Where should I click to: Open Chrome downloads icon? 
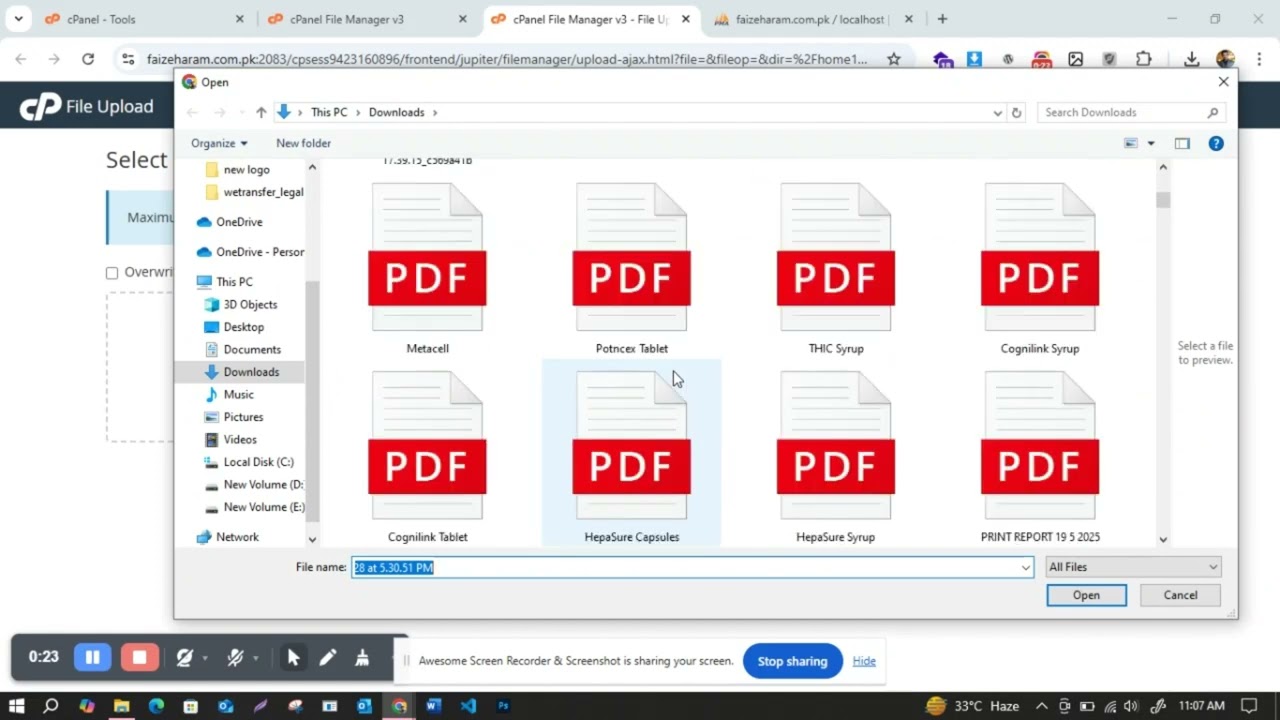coord(1192,59)
